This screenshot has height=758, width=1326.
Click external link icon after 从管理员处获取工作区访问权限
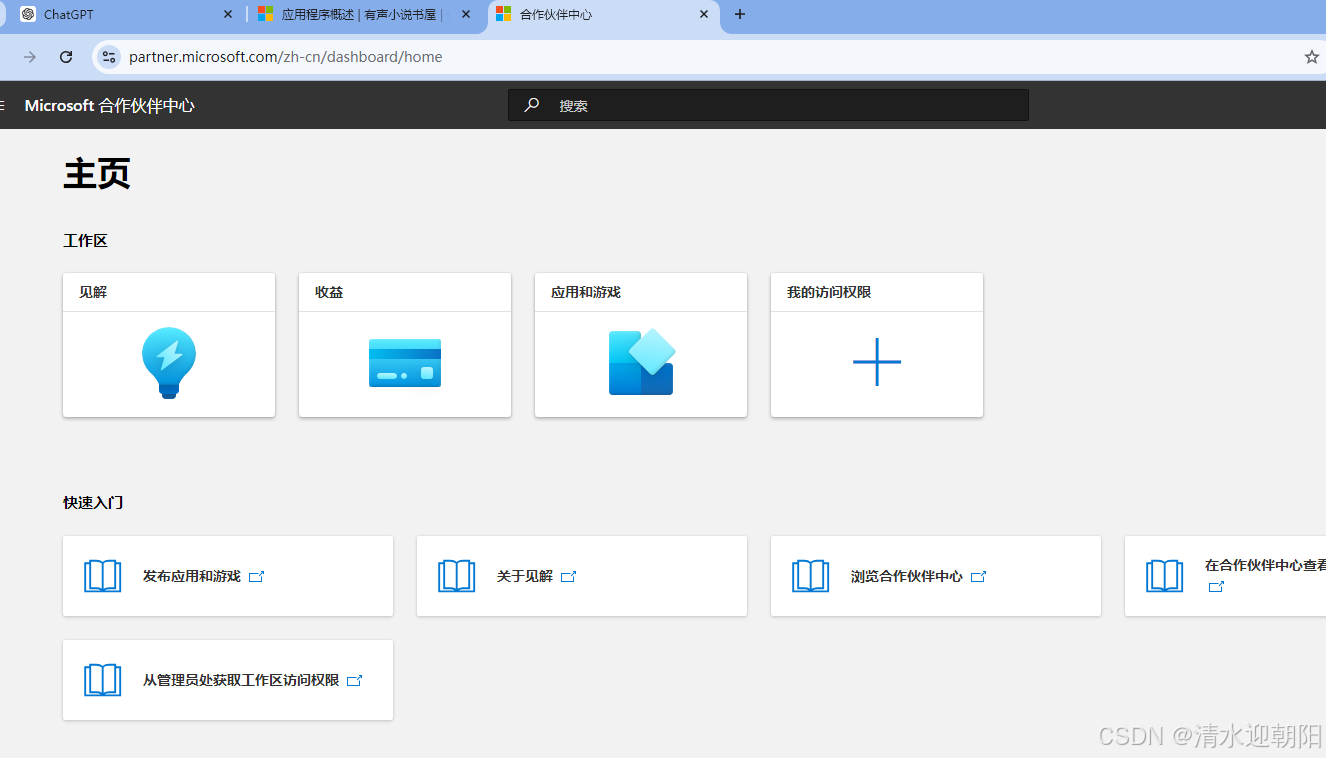pyautogui.click(x=354, y=681)
